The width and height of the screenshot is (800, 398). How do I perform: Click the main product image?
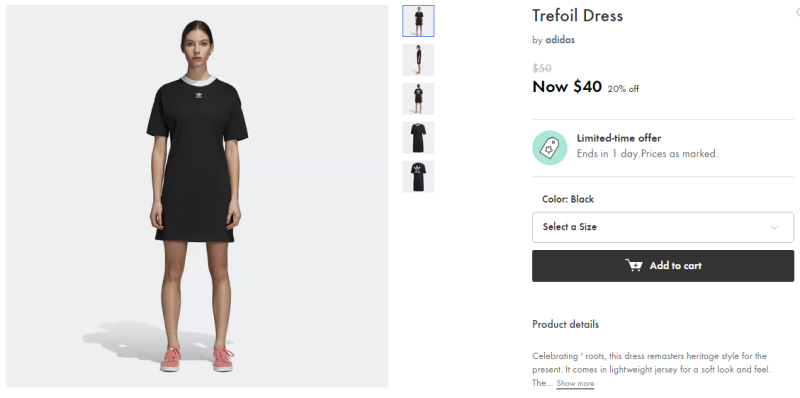[x=197, y=196]
